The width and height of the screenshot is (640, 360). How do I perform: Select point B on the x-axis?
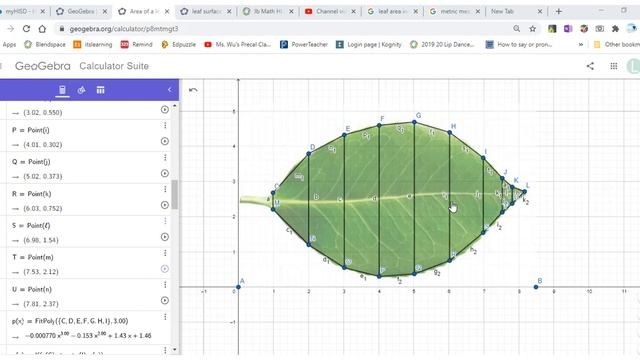[536, 287]
